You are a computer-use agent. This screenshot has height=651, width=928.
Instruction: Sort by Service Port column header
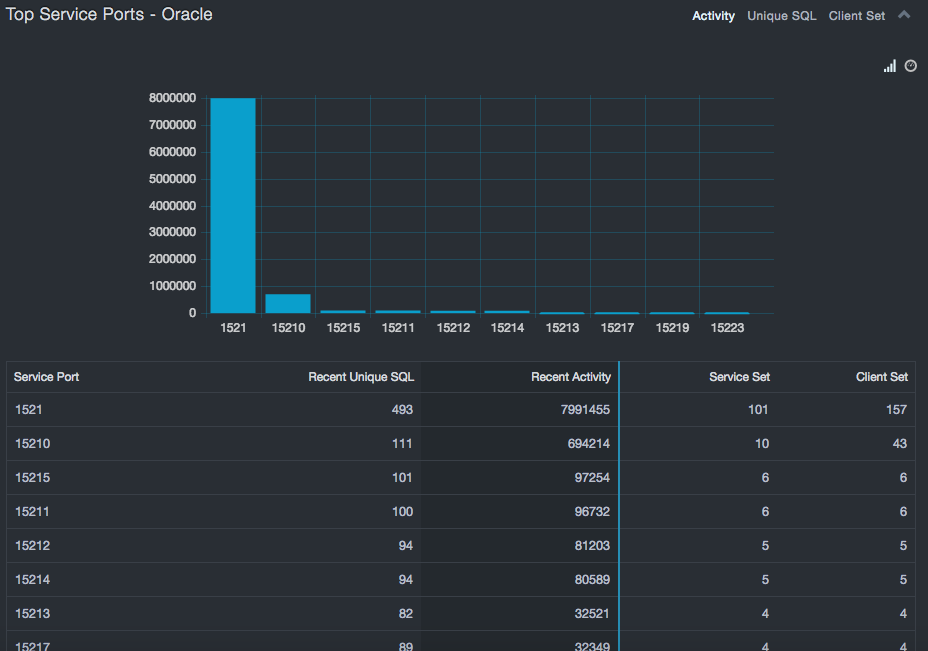tap(47, 377)
